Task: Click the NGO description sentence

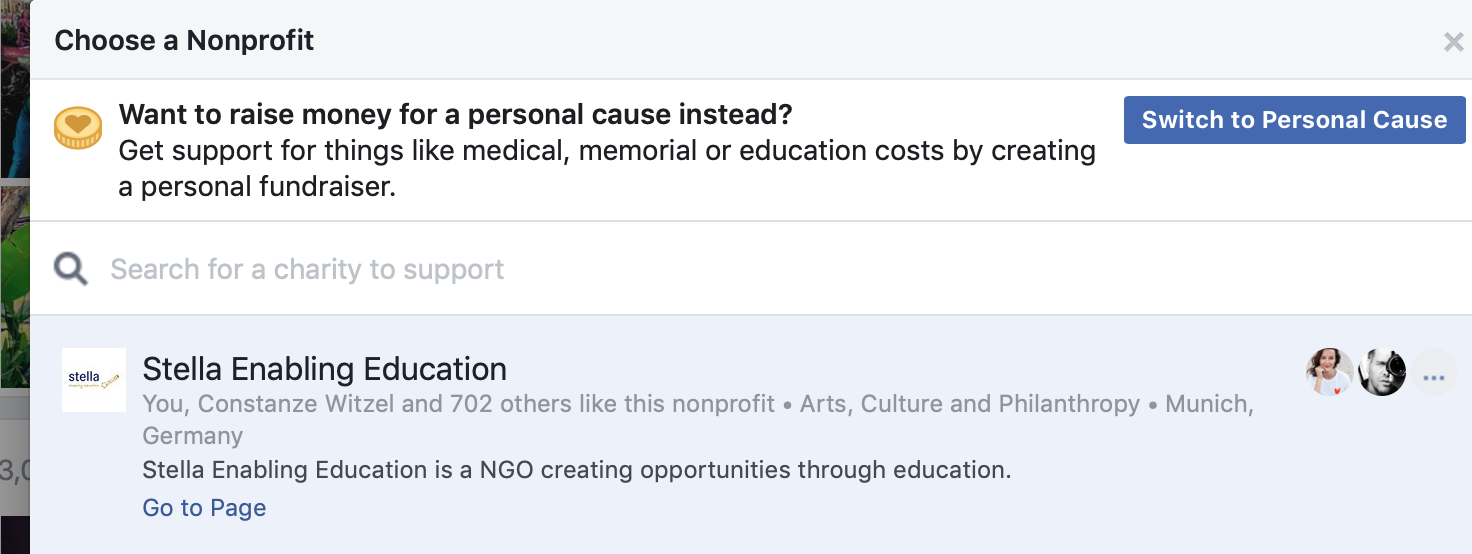Action: (x=576, y=470)
